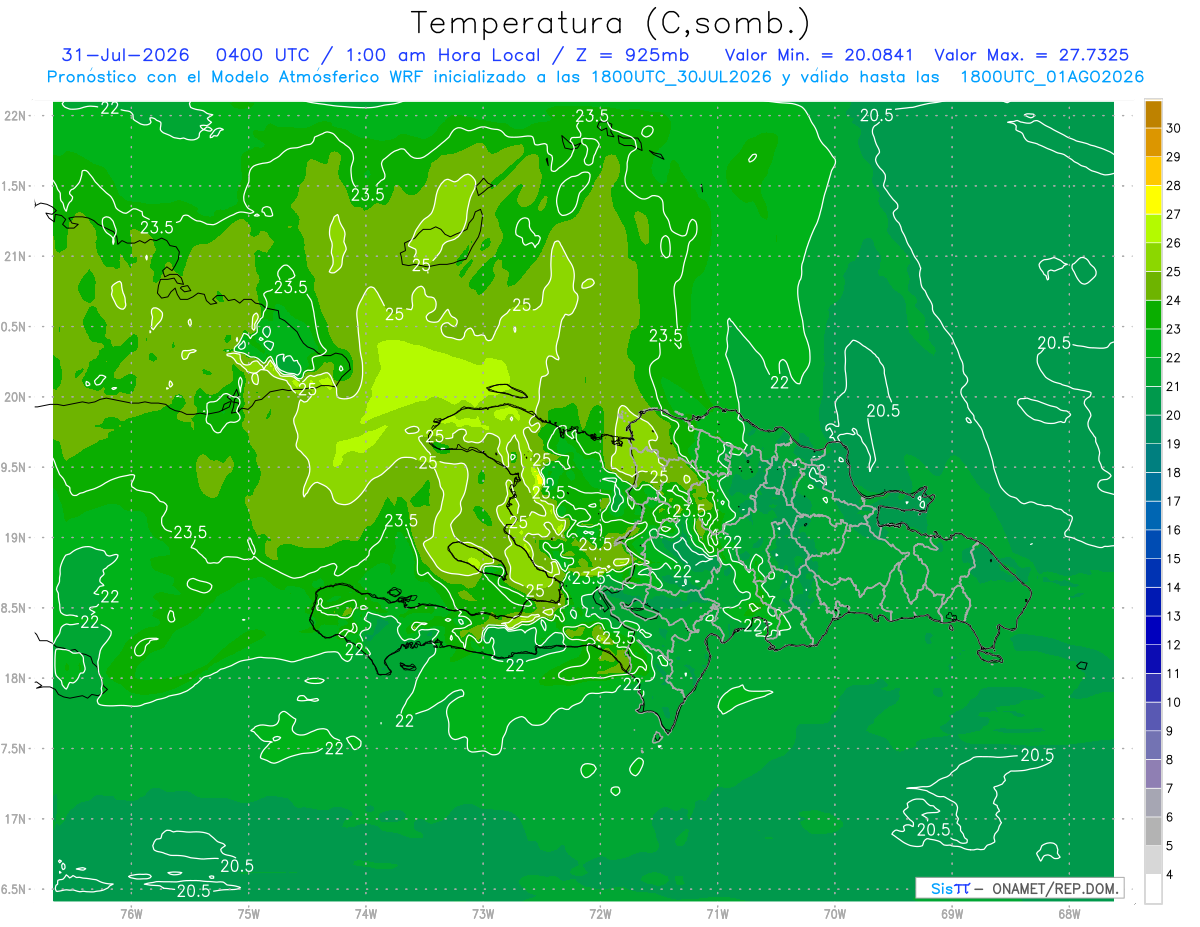The image size is (1200, 927).
Task: Select the forecast date "31-Jul-2026"
Action: click(126, 55)
